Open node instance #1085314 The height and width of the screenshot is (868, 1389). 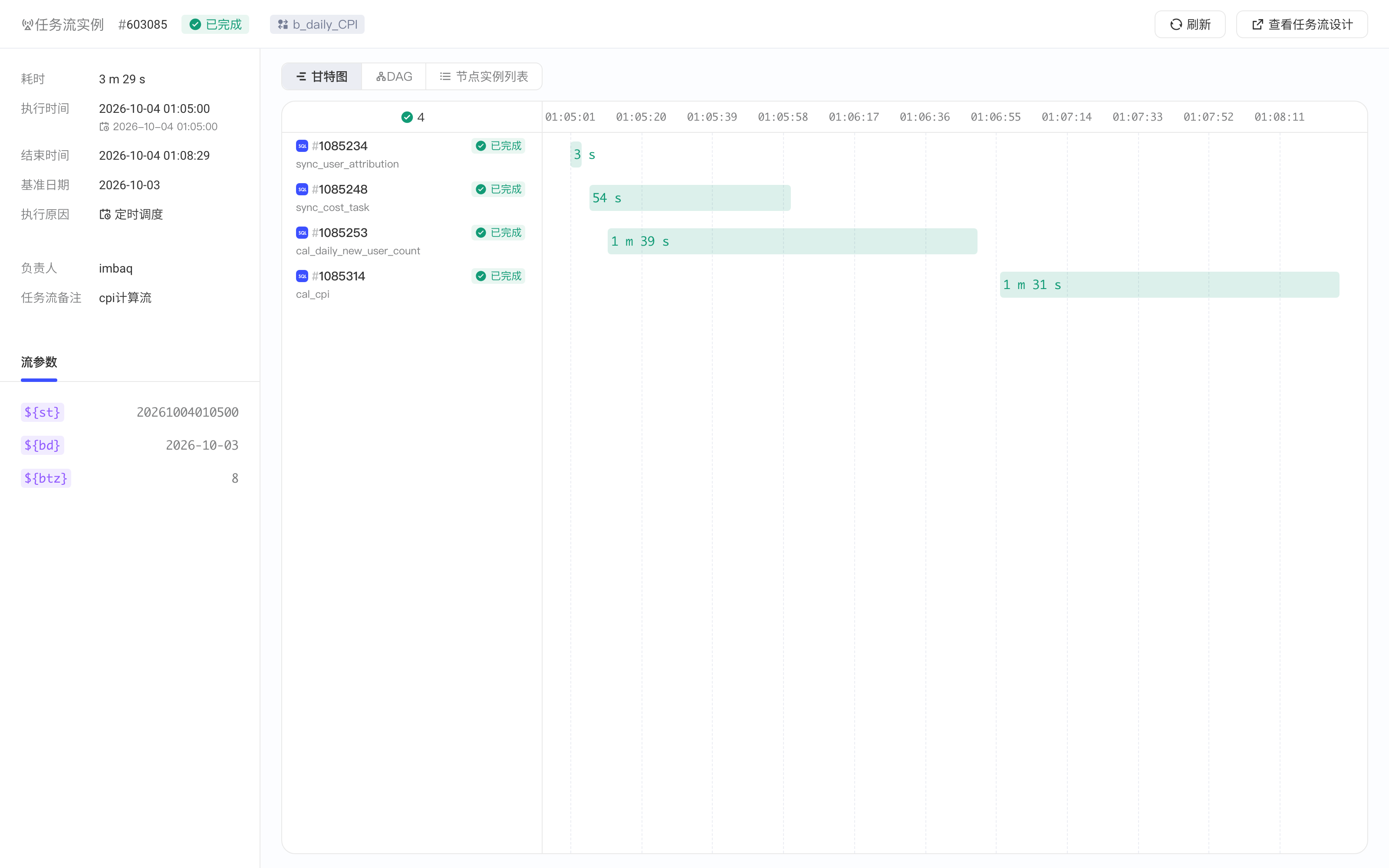tap(339, 276)
